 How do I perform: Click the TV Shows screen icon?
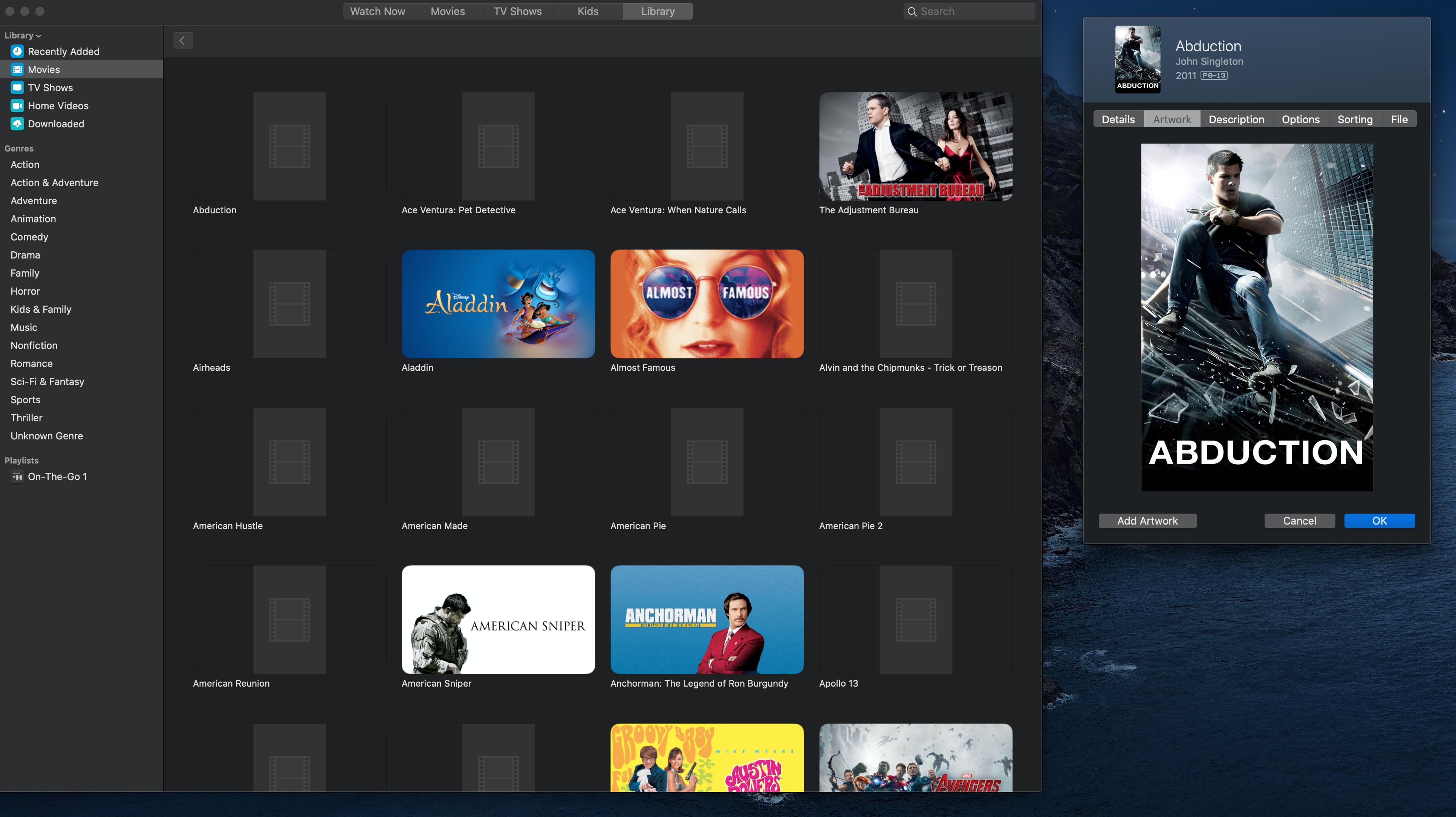click(17, 88)
